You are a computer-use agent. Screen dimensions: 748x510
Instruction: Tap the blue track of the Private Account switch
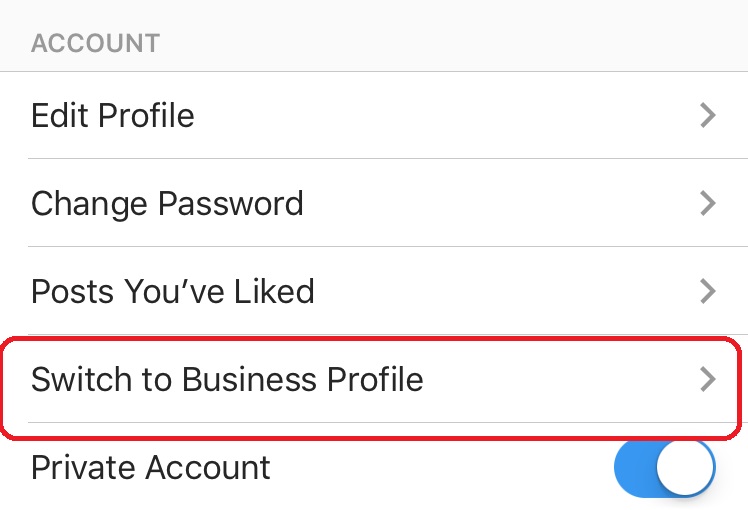(636, 468)
